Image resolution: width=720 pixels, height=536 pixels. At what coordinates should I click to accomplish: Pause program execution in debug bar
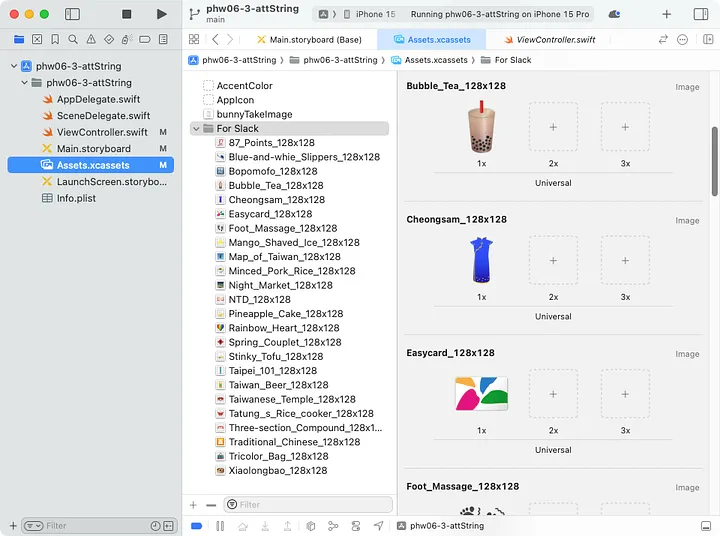(x=220, y=526)
